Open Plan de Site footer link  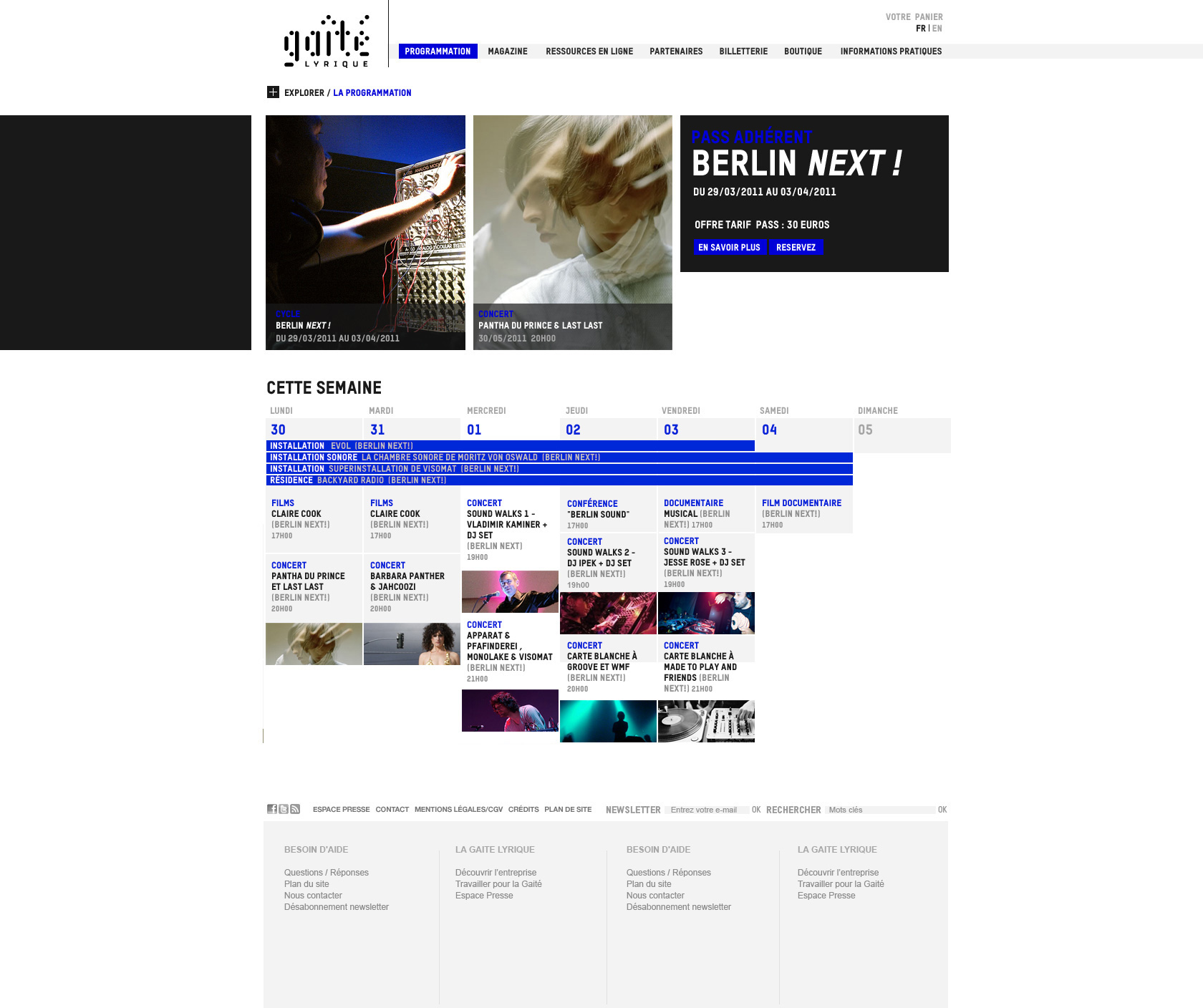pyautogui.click(x=568, y=810)
